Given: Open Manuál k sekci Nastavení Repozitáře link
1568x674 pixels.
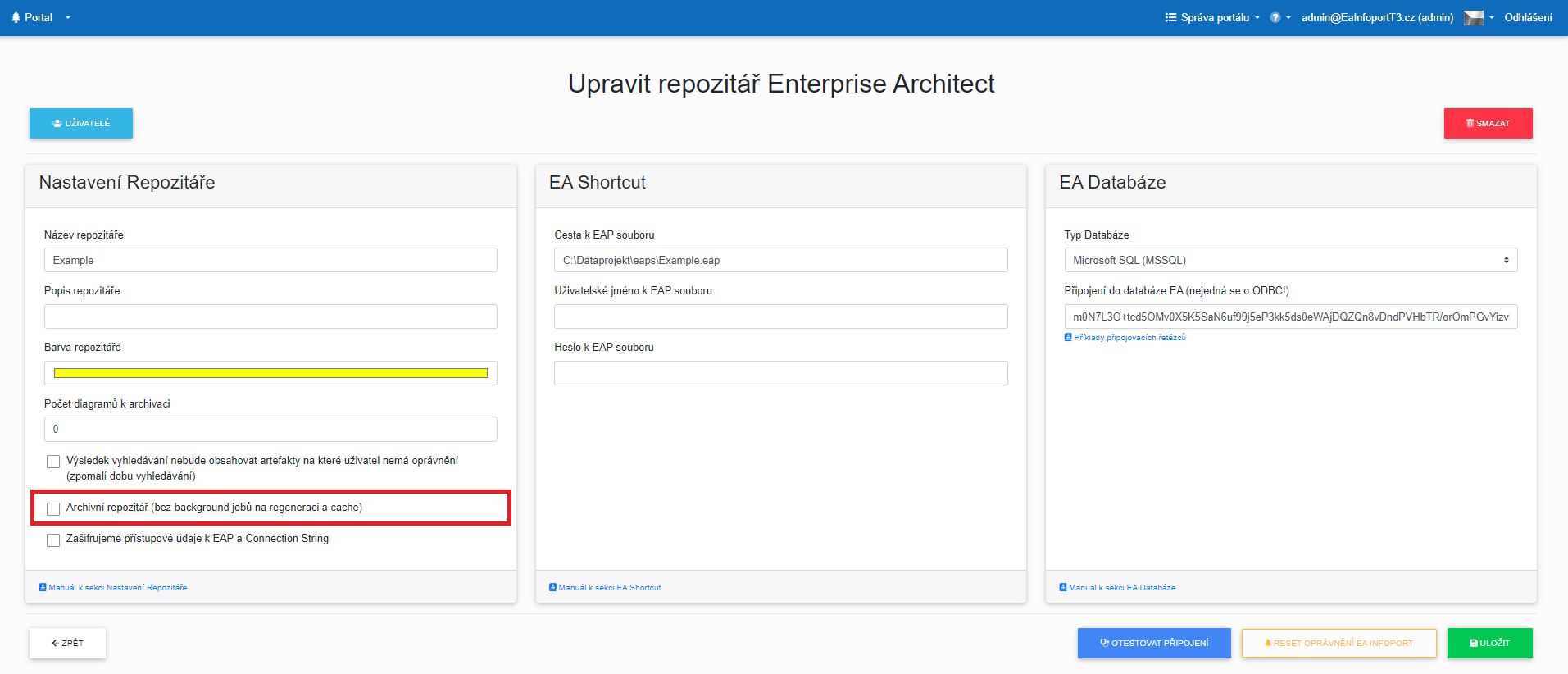Looking at the screenshot, I should coord(113,587).
